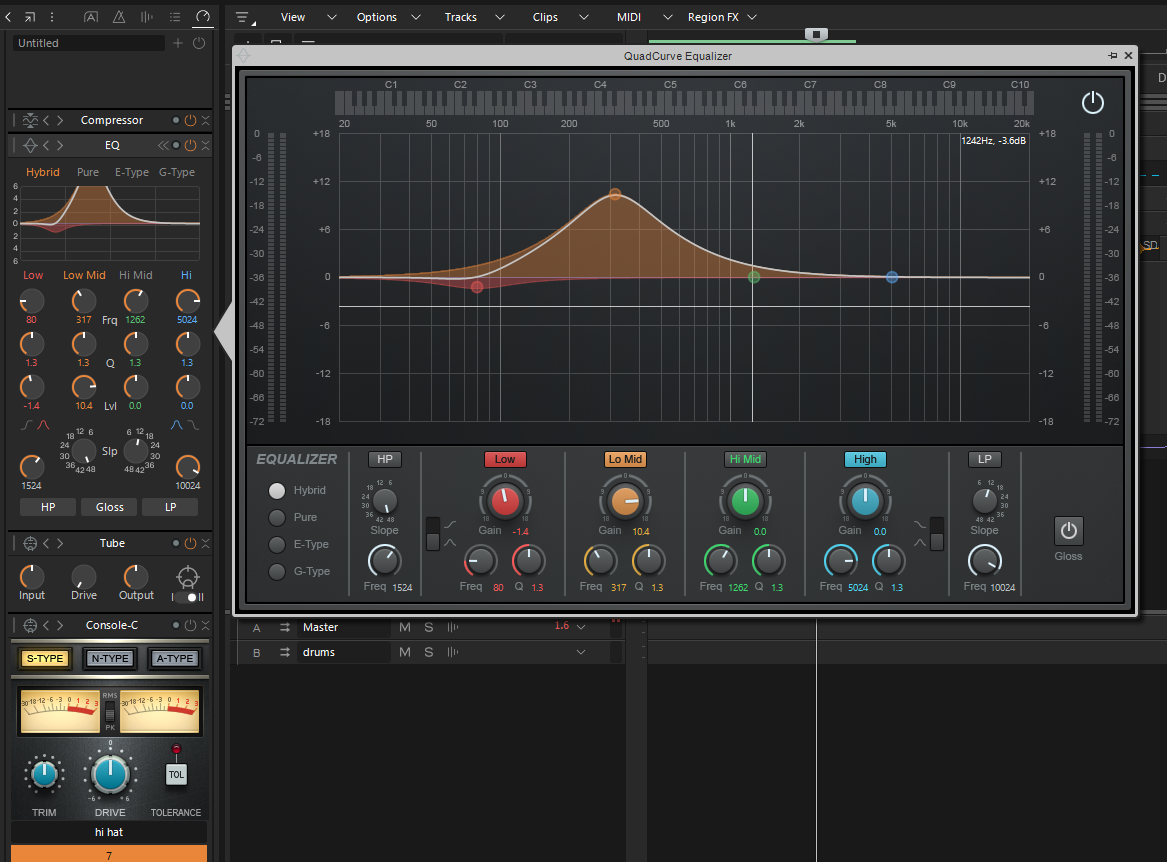Open the Region FX dropdown arrow

[x=752, y=17]
